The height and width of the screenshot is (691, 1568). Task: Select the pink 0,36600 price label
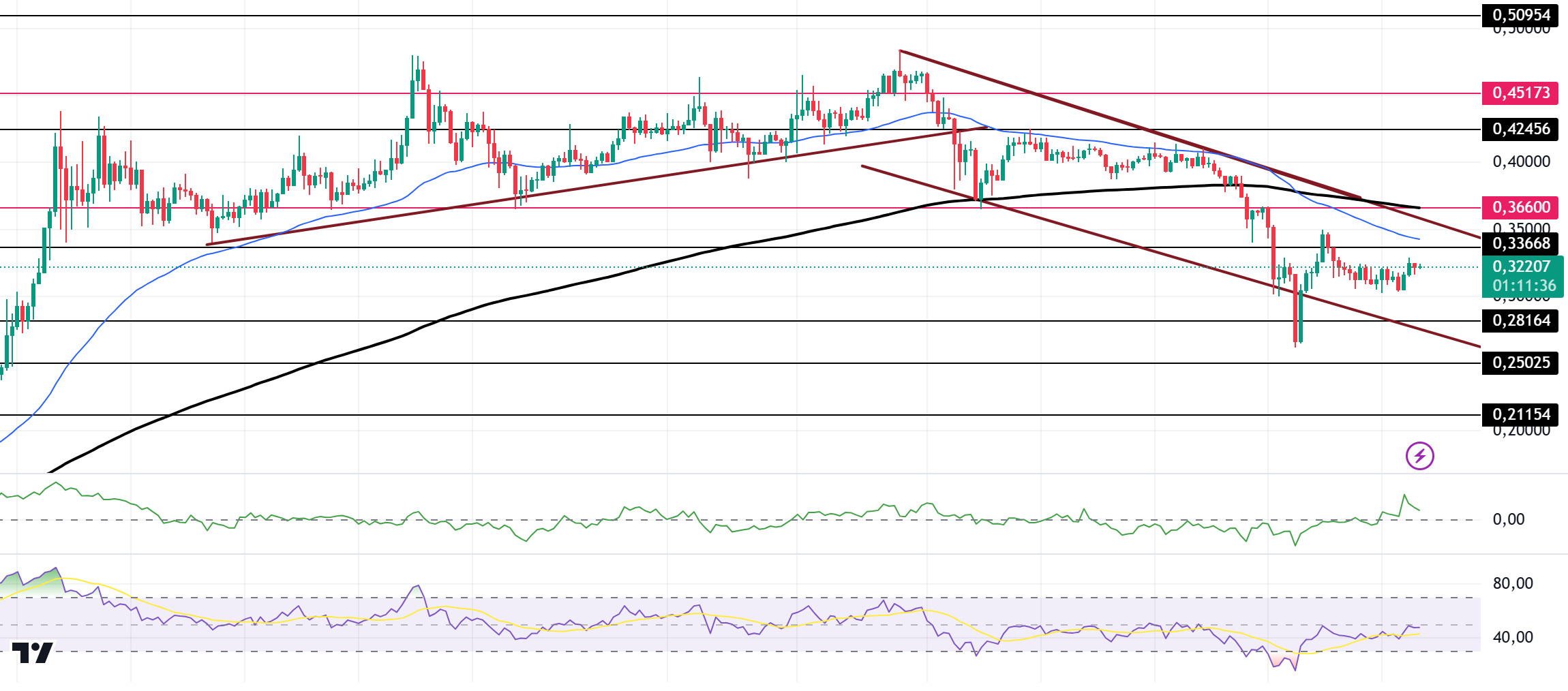(x=1520, y=207)
